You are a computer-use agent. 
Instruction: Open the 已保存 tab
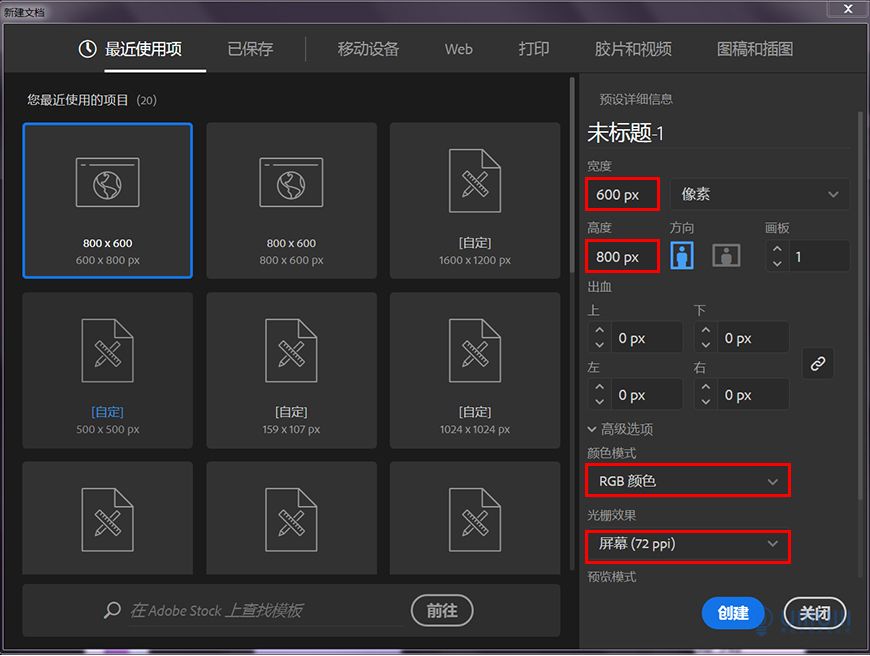pyautogui.click(x=250, y=49)
